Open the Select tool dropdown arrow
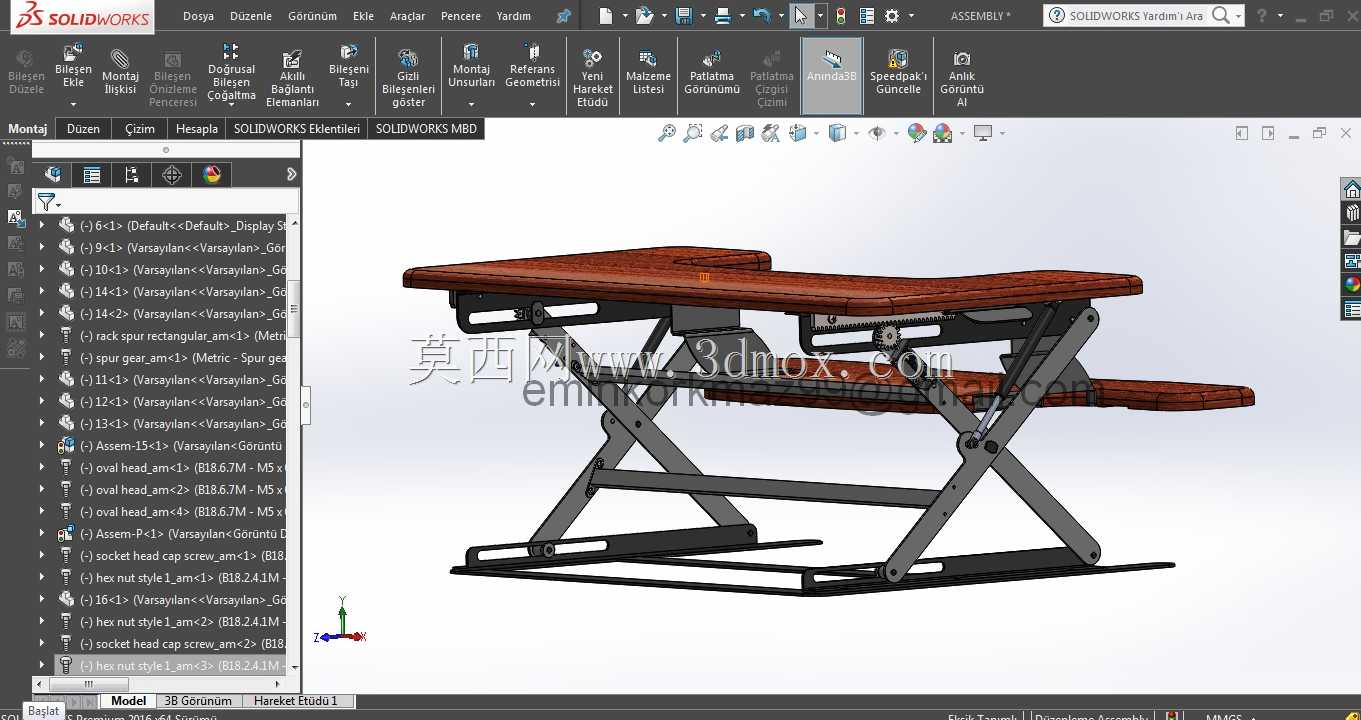The width and height of the screenshot is (1361, 720). (820, 16)
